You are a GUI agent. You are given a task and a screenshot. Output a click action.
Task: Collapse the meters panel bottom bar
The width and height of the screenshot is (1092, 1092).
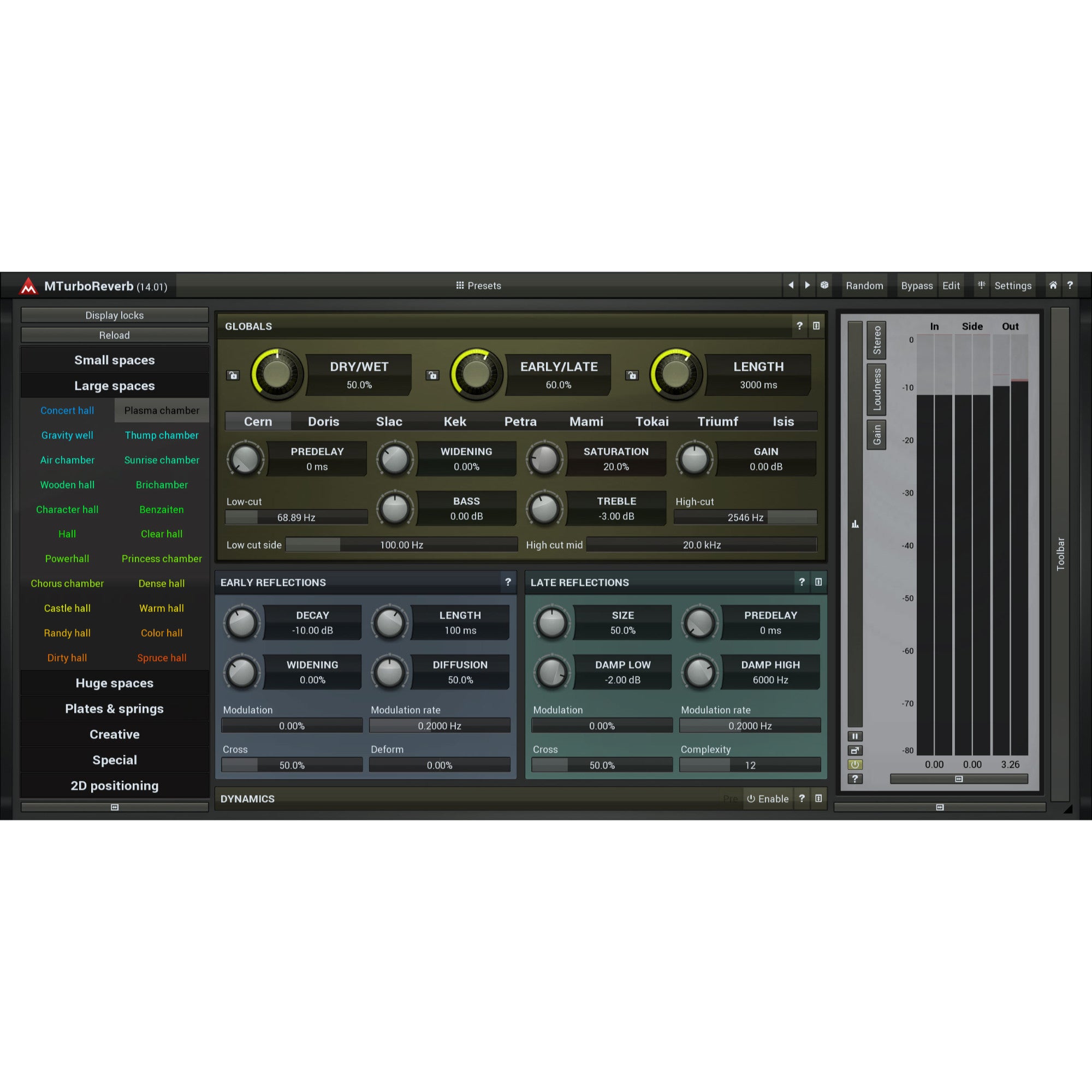pos(939,807)
